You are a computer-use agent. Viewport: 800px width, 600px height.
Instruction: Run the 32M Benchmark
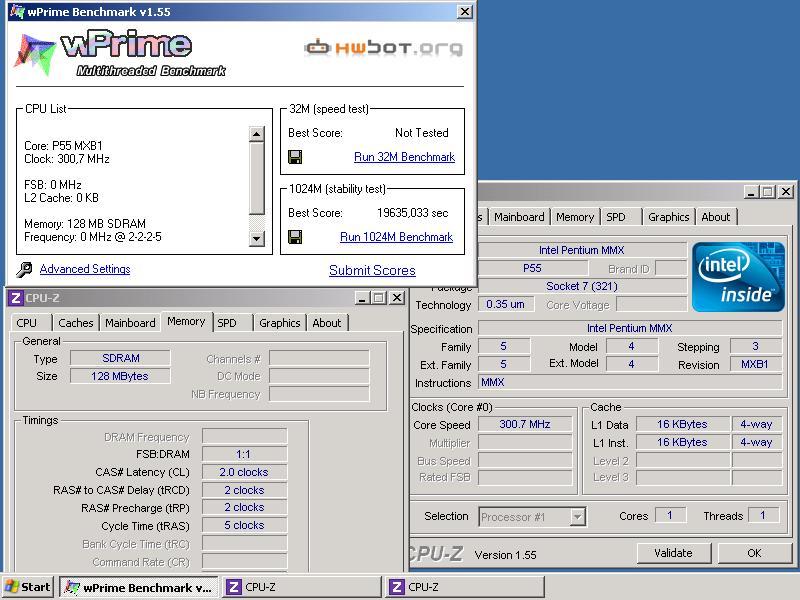pos(404,157)
